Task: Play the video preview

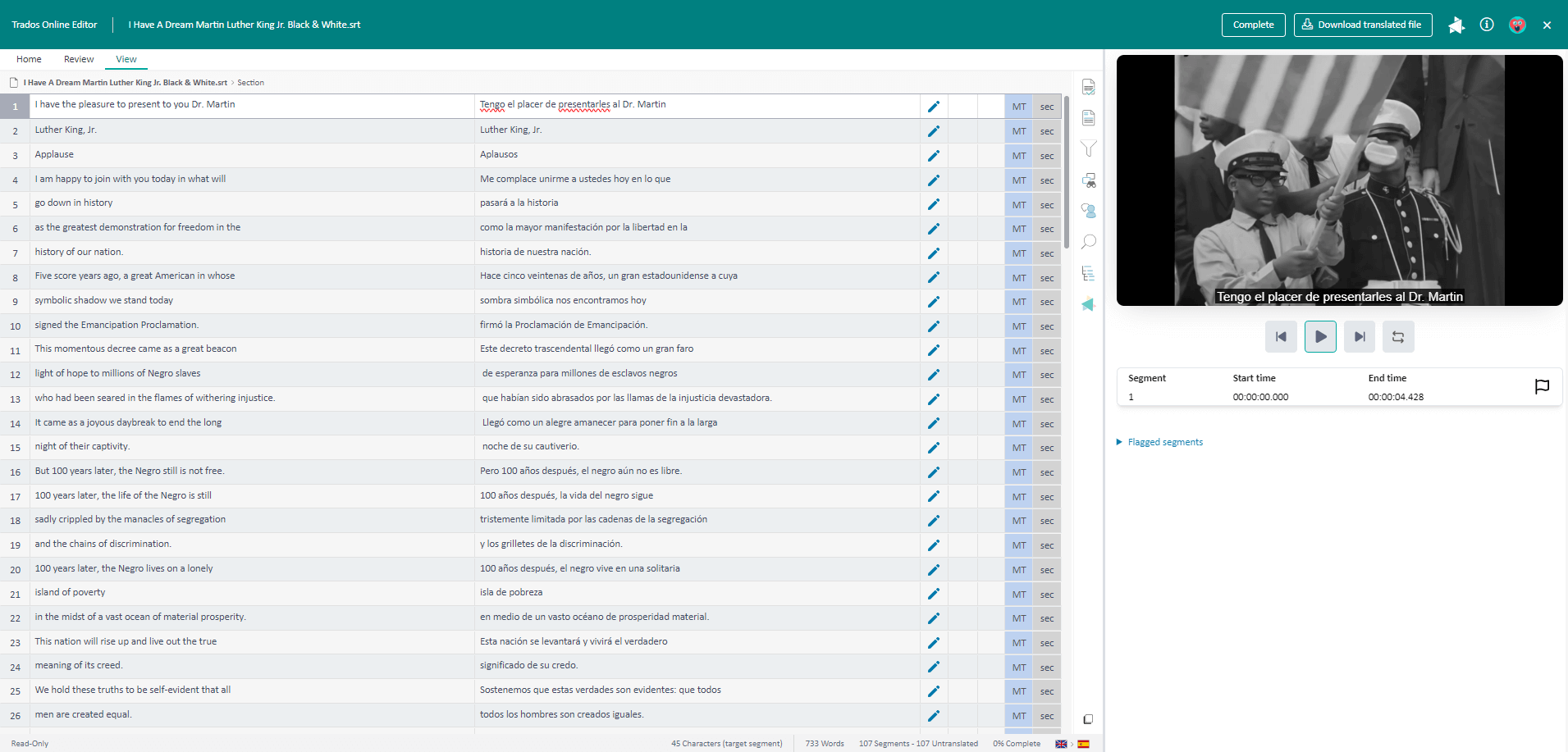Action: tap(1320, 337)
